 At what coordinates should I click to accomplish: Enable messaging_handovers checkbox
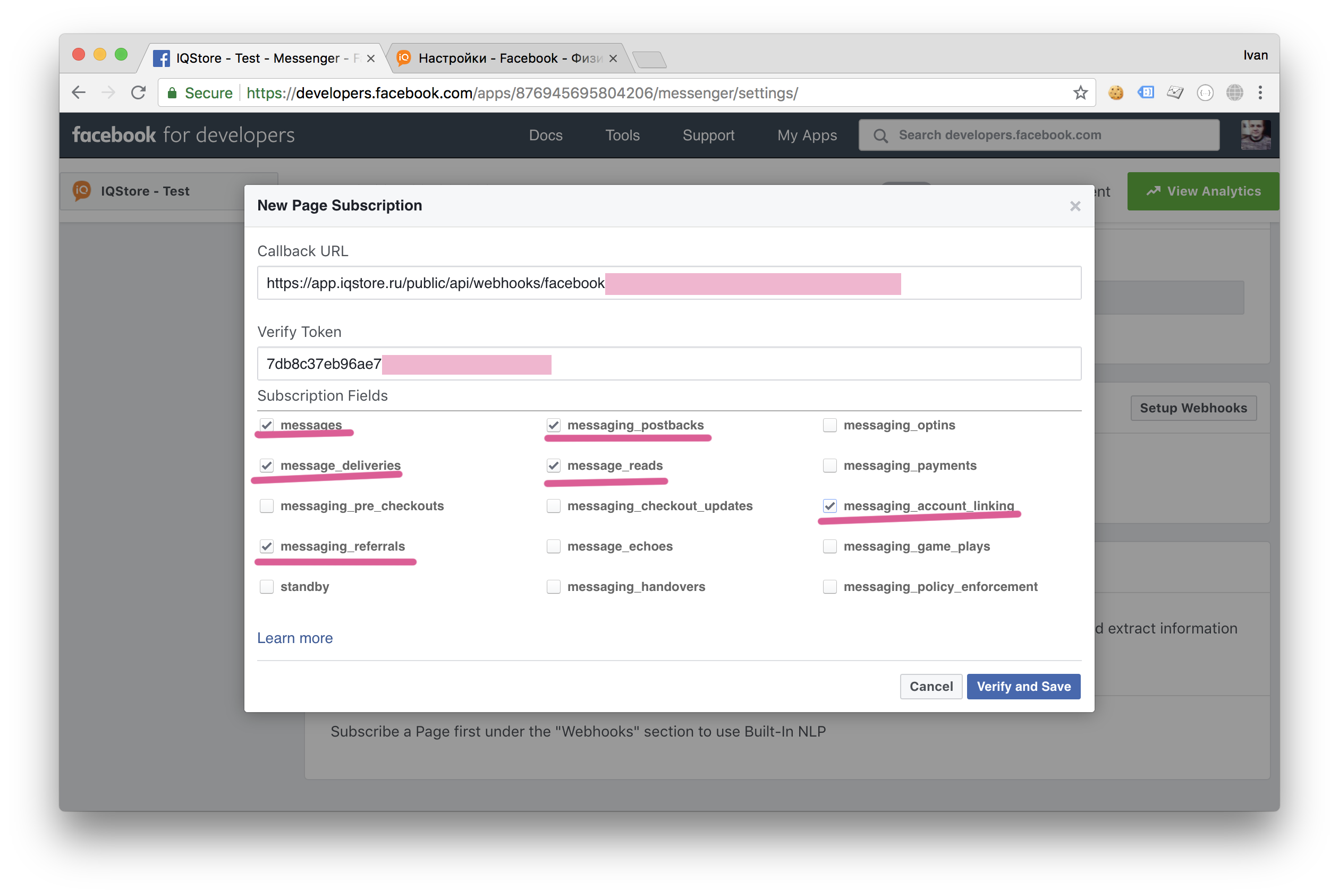[x=554, y=587]
